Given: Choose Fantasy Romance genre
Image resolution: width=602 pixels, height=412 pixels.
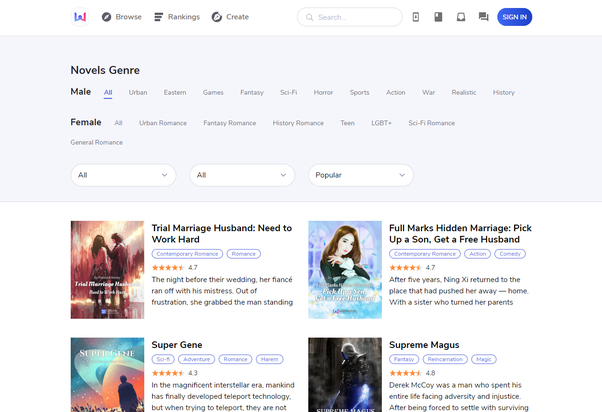Looking at the screenshot, I should coord(230,123).
